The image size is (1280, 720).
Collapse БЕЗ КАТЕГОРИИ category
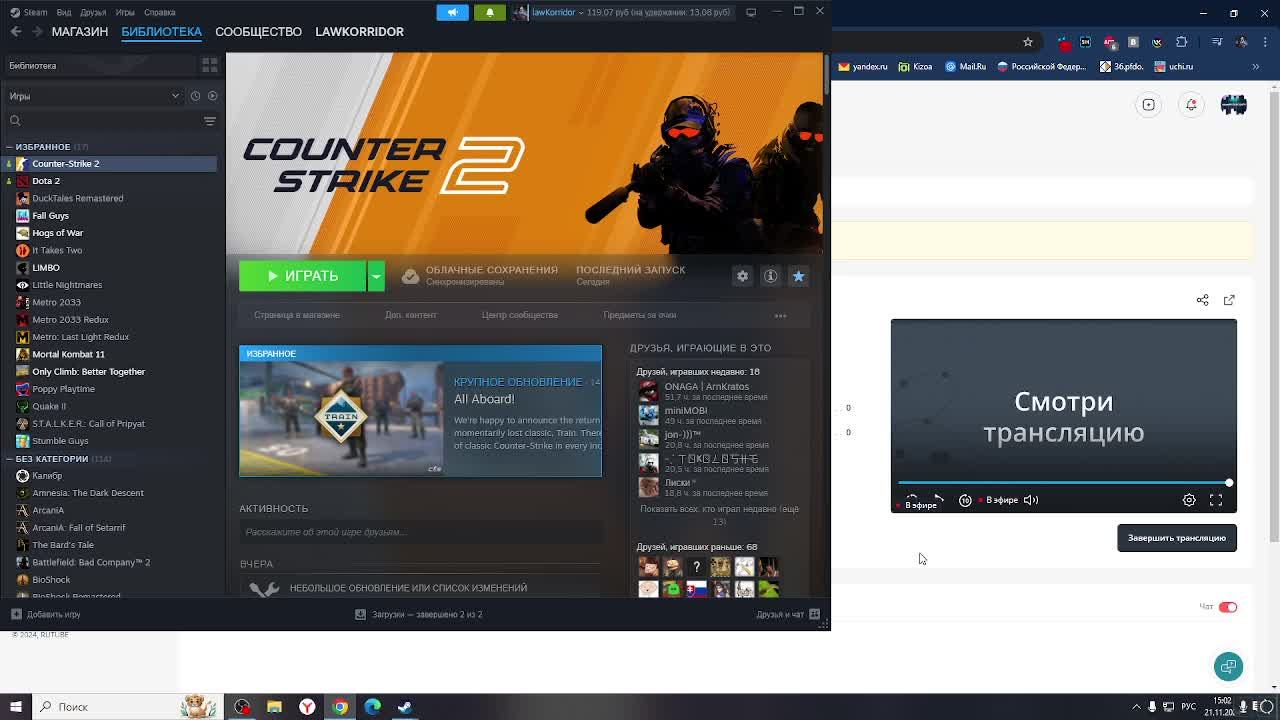tap(9, 459)
